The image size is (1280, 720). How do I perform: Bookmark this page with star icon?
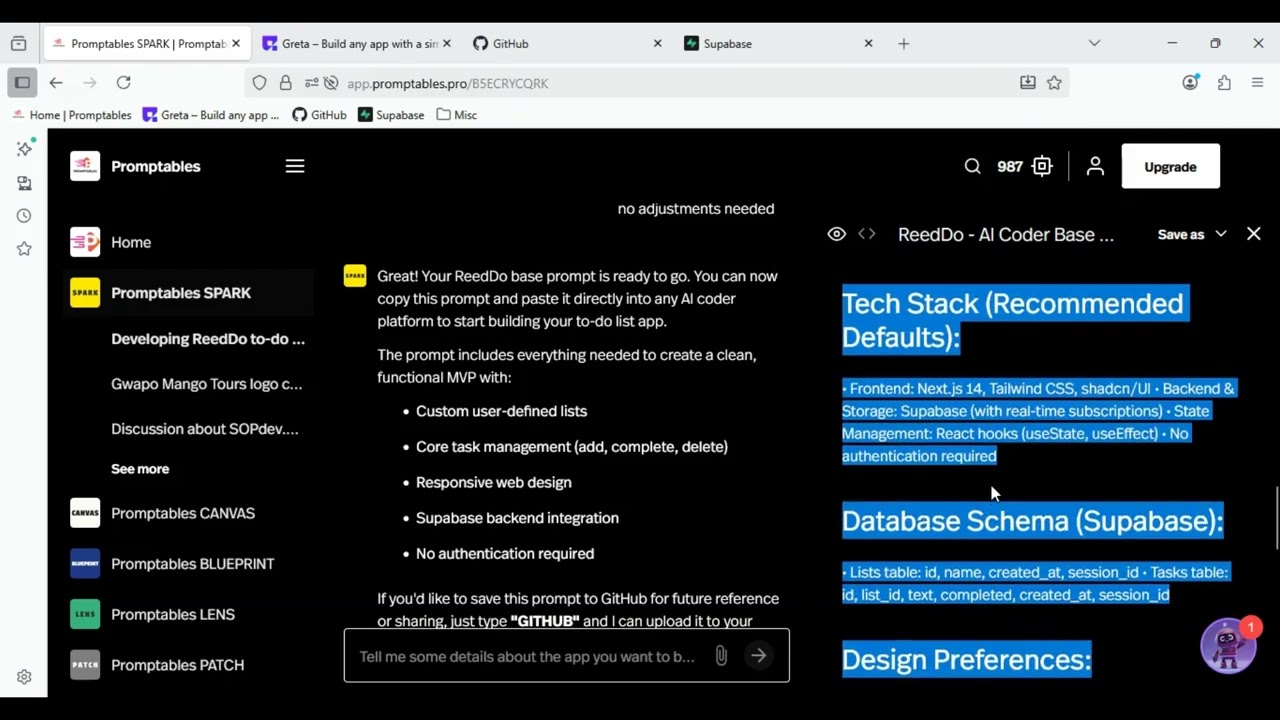click(1054, 83)
